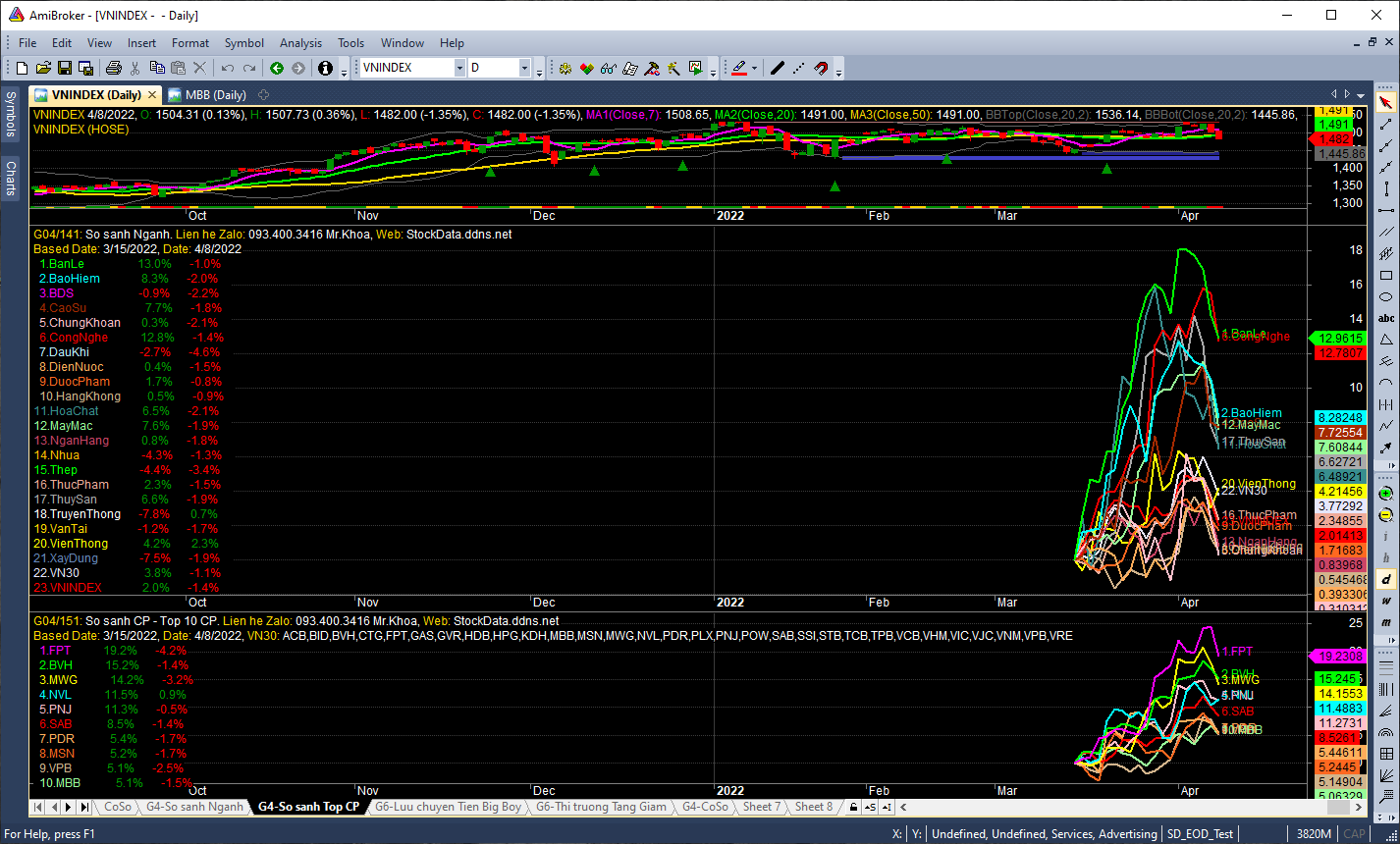The image size is (1400, 844).
Task: Click next sheet tab arrow button
Action: click(x=69, y=807)
